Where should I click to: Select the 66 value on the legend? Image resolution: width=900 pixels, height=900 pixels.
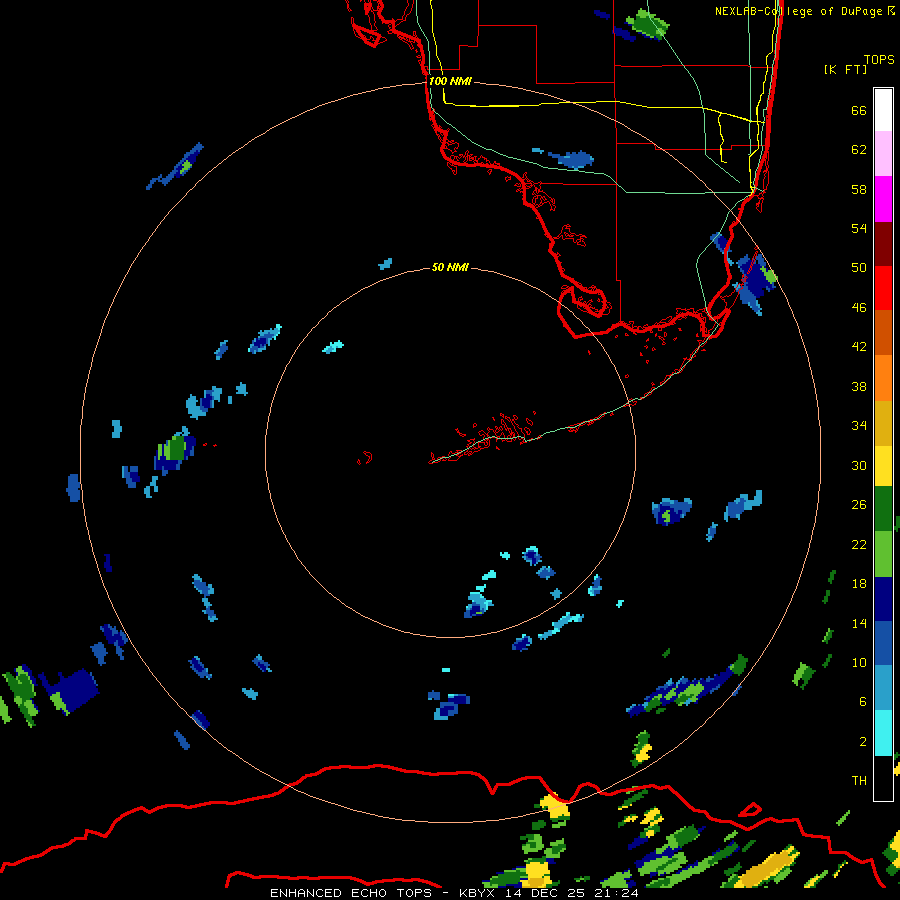point(859,110)
